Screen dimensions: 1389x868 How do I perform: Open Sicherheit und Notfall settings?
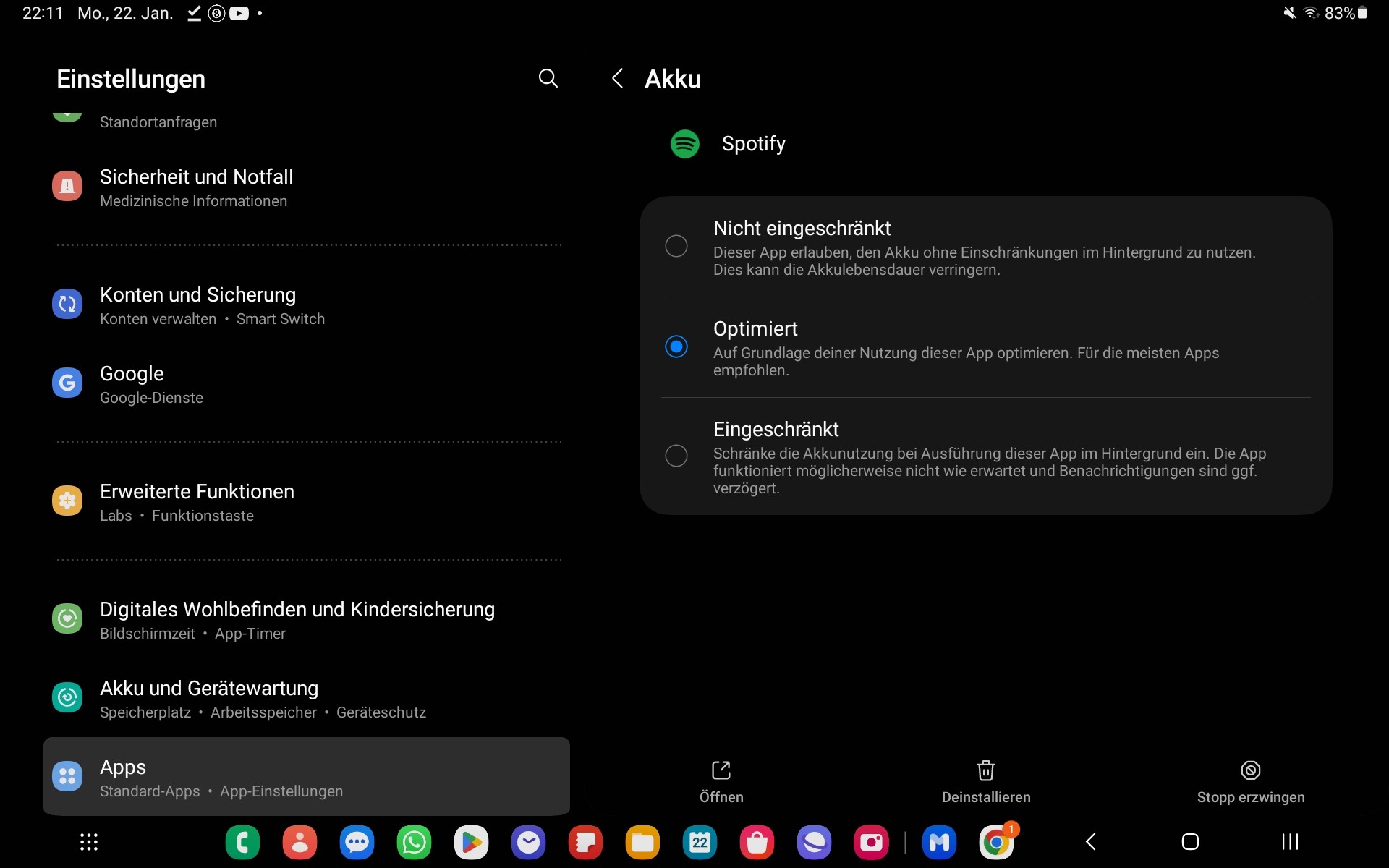click(196, 187)
